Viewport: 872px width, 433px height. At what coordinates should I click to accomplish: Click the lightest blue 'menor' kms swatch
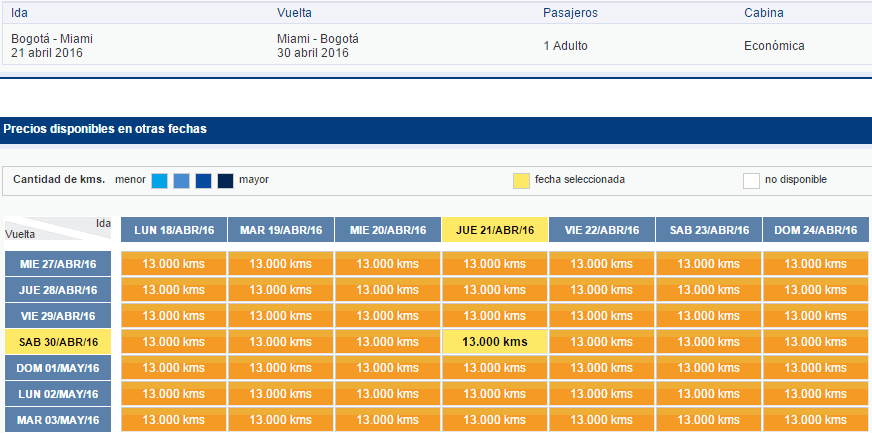point(160,181)
